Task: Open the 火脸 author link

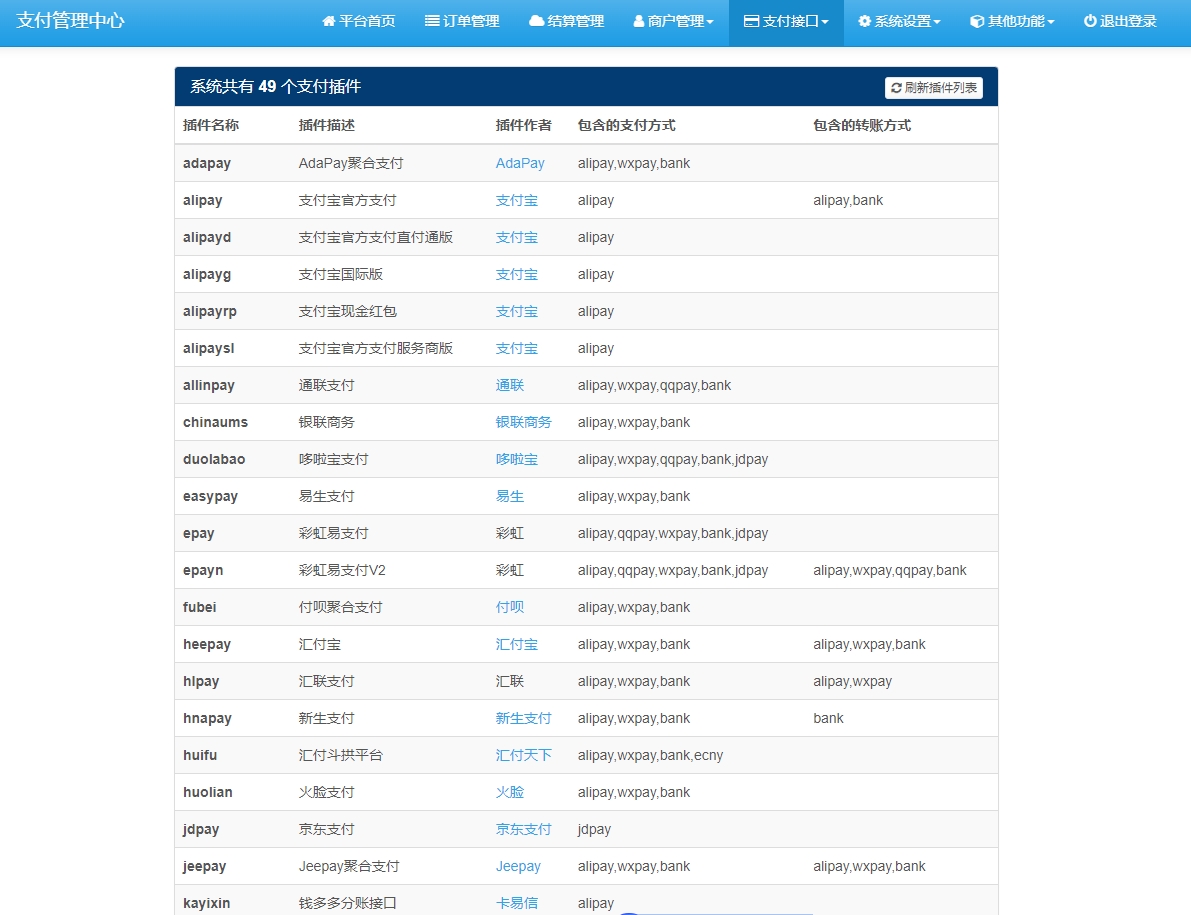Action: coord(510,793)
